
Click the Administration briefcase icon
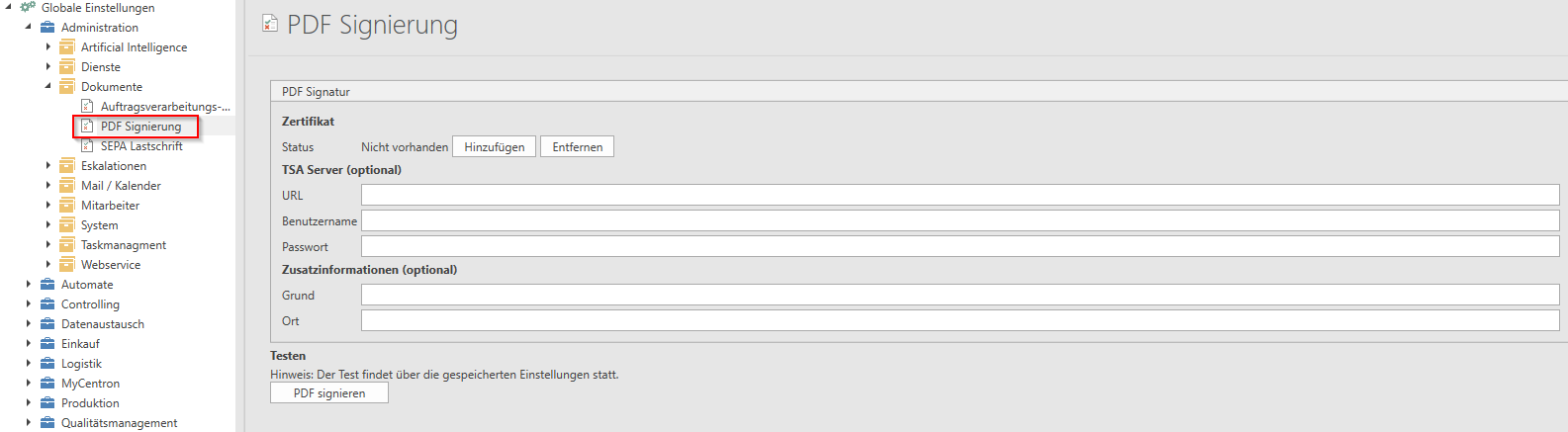click(x=47, y=28)
